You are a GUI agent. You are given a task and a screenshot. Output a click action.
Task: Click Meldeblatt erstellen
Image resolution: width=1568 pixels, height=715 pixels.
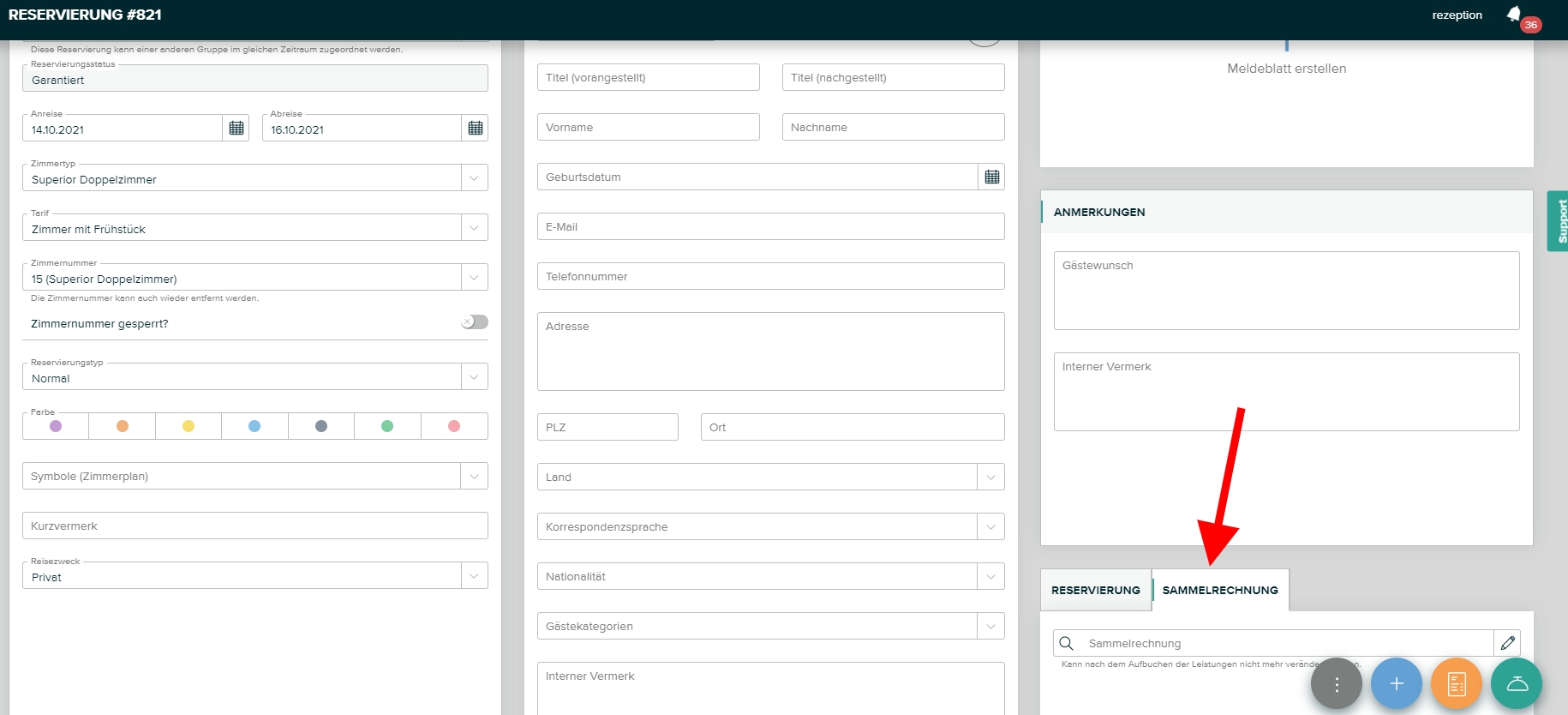click(1286, 69)
